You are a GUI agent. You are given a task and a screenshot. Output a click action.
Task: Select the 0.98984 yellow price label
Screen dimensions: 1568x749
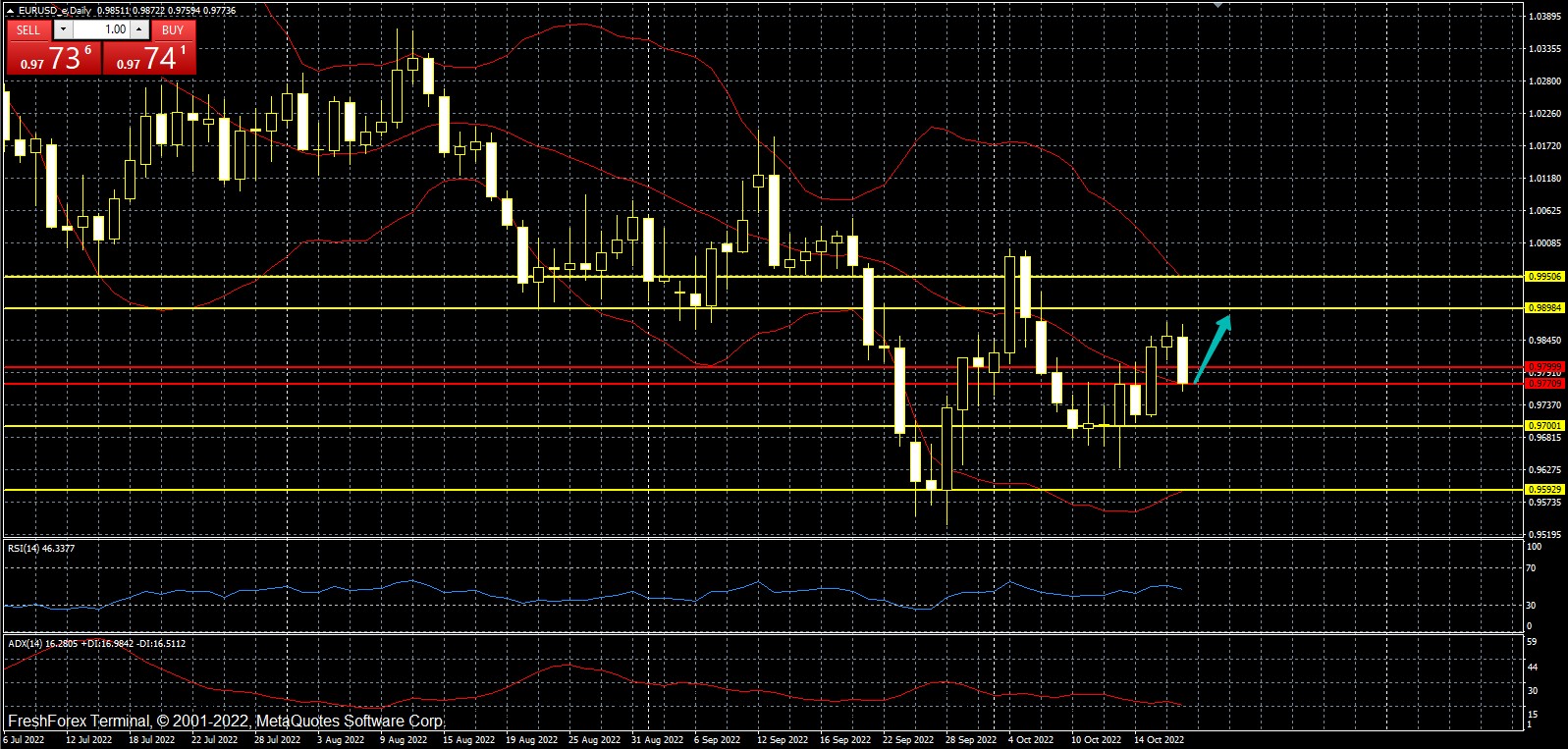point(1544,308)
